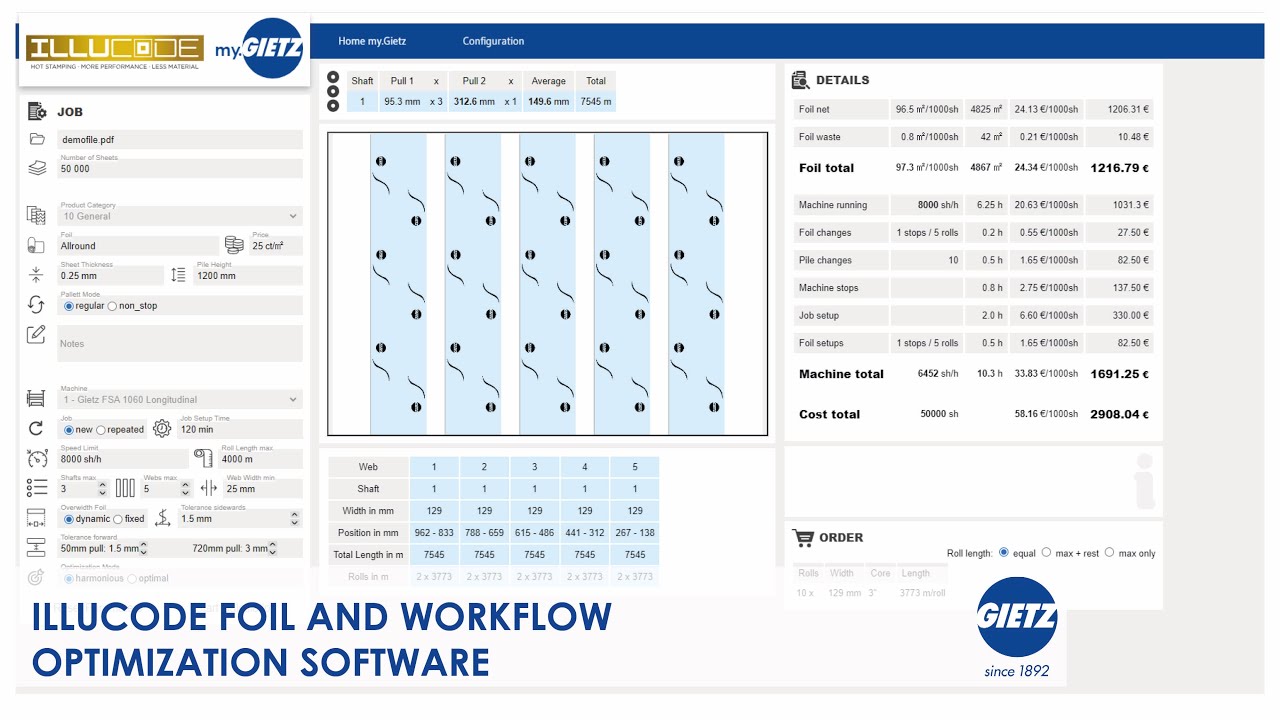Click the Pile Height 1200 mm field

248,275
